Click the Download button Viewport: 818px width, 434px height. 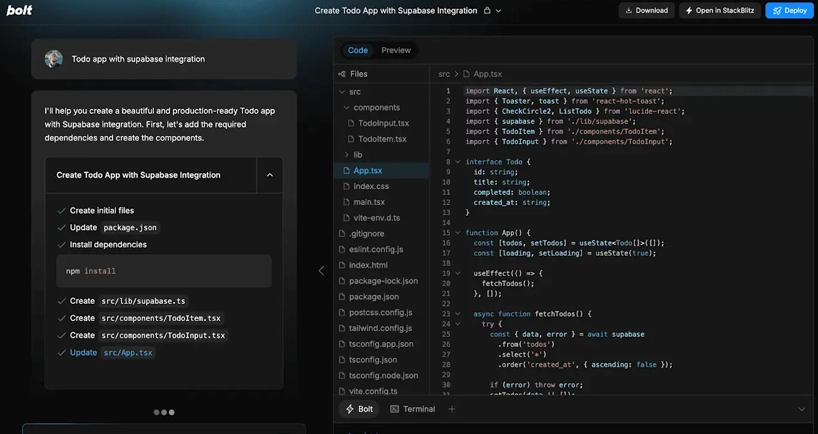tap(646, 11)
